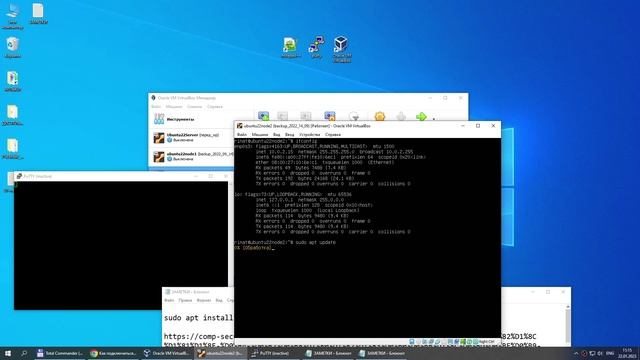Click the ubuntu22node2 VM window title icon
Viewport: 640px width, 360px height.
click(x=240, y=126)
